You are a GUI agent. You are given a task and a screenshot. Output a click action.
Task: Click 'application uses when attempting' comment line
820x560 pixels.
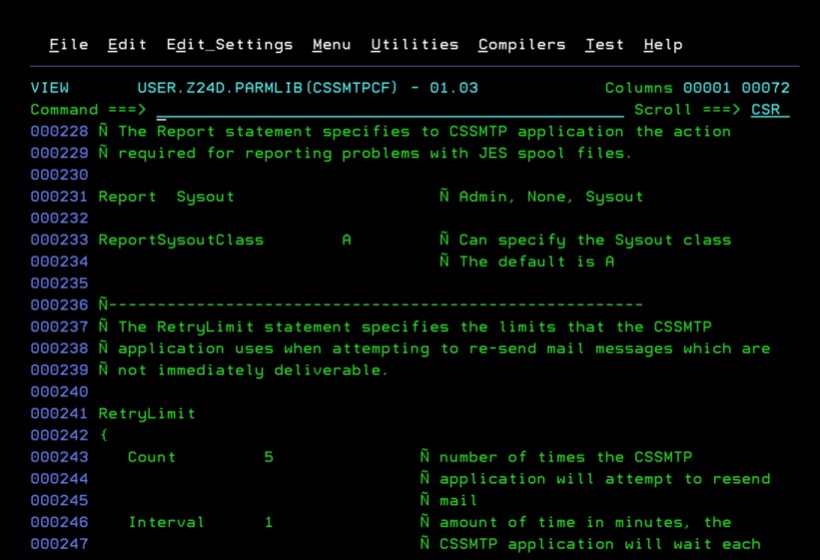point(434,349)
